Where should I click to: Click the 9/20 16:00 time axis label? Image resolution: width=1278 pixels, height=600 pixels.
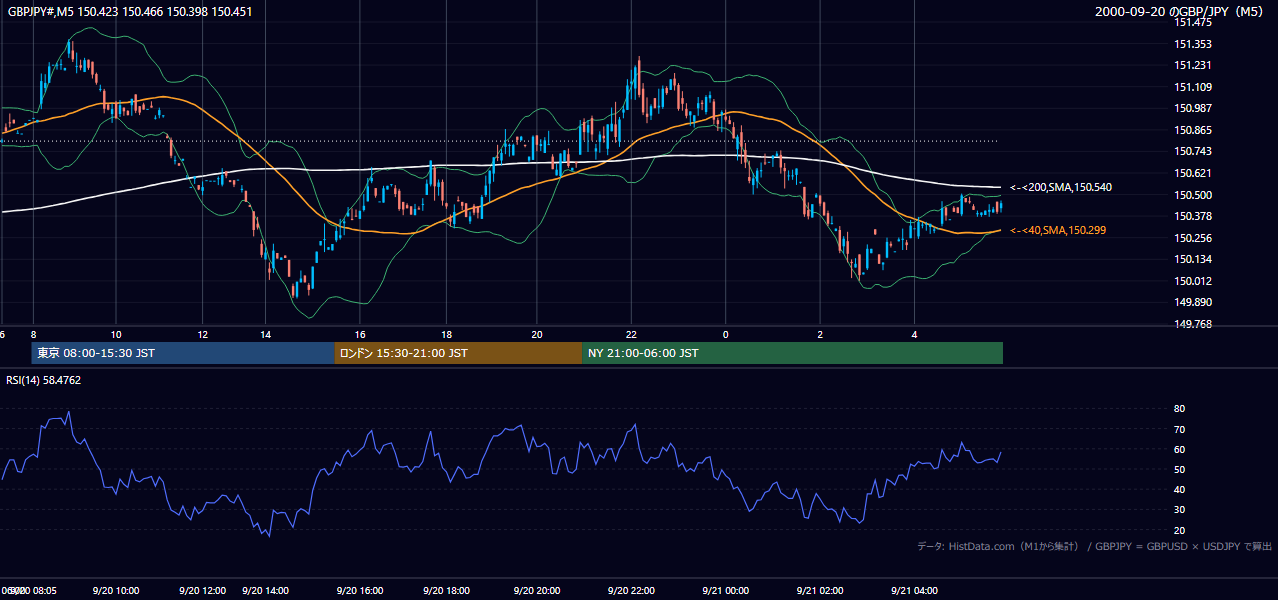(x=359, y=591)
